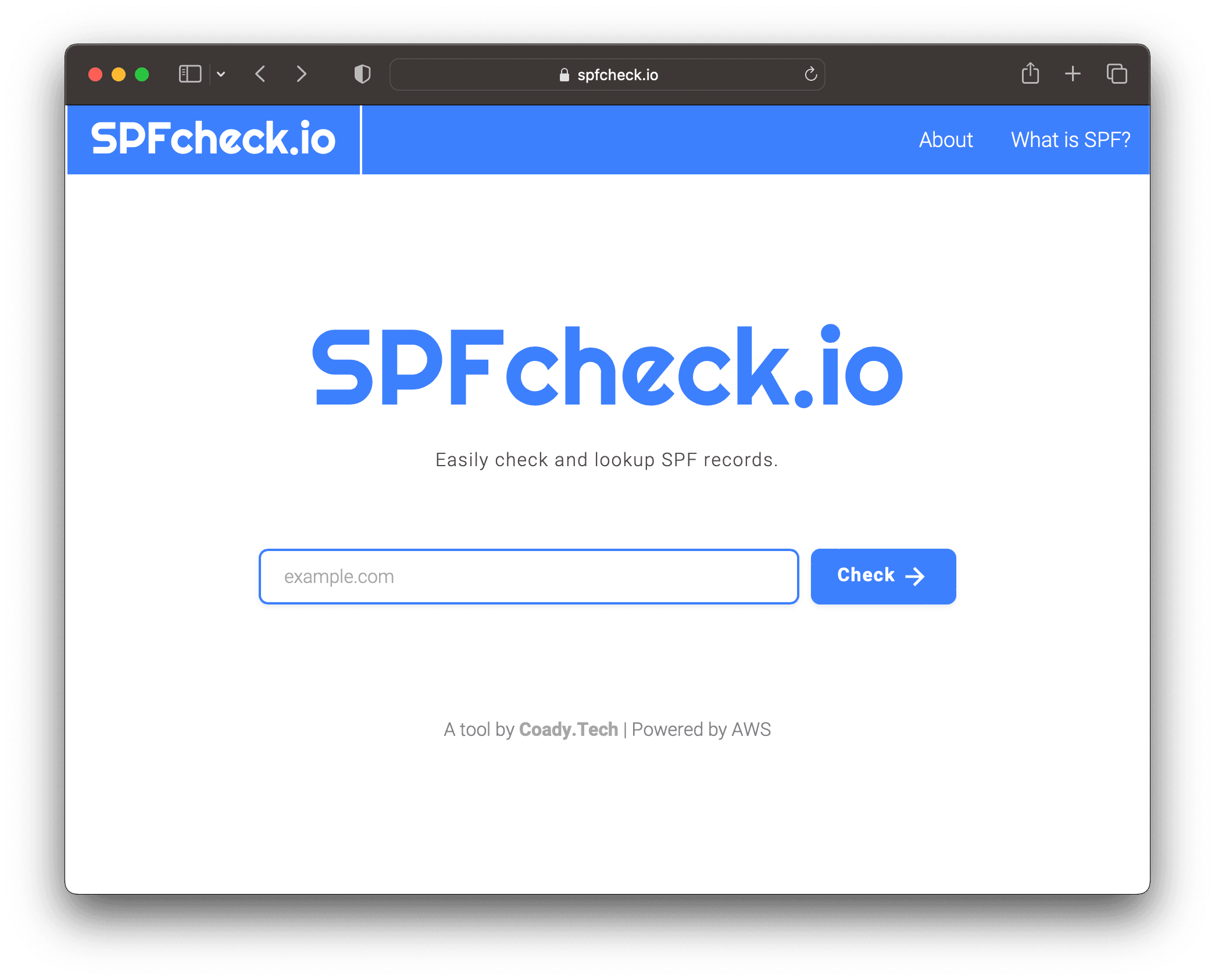Open the About page
Image resolution: width=1215 pixels, height=980 pixels.
(945, 138)
